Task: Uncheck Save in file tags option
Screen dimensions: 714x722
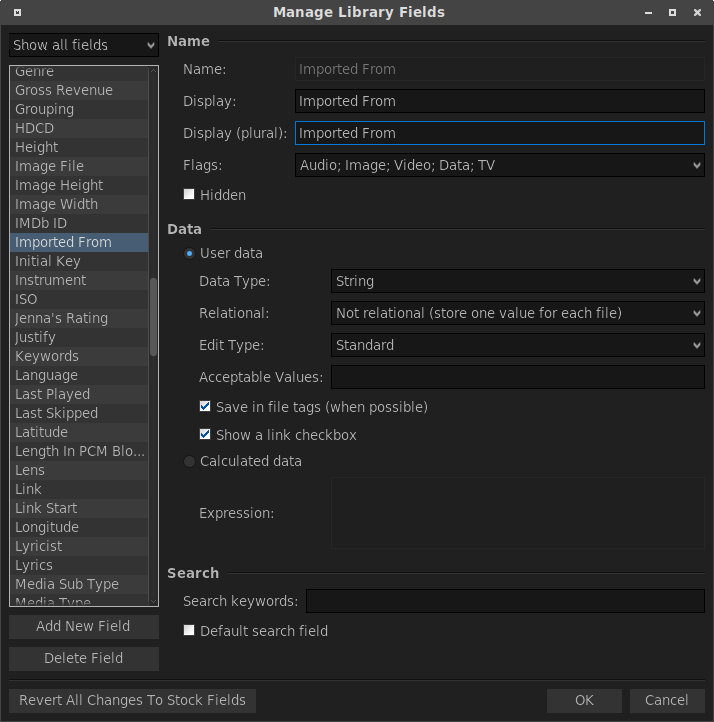Action: (205, 407)
